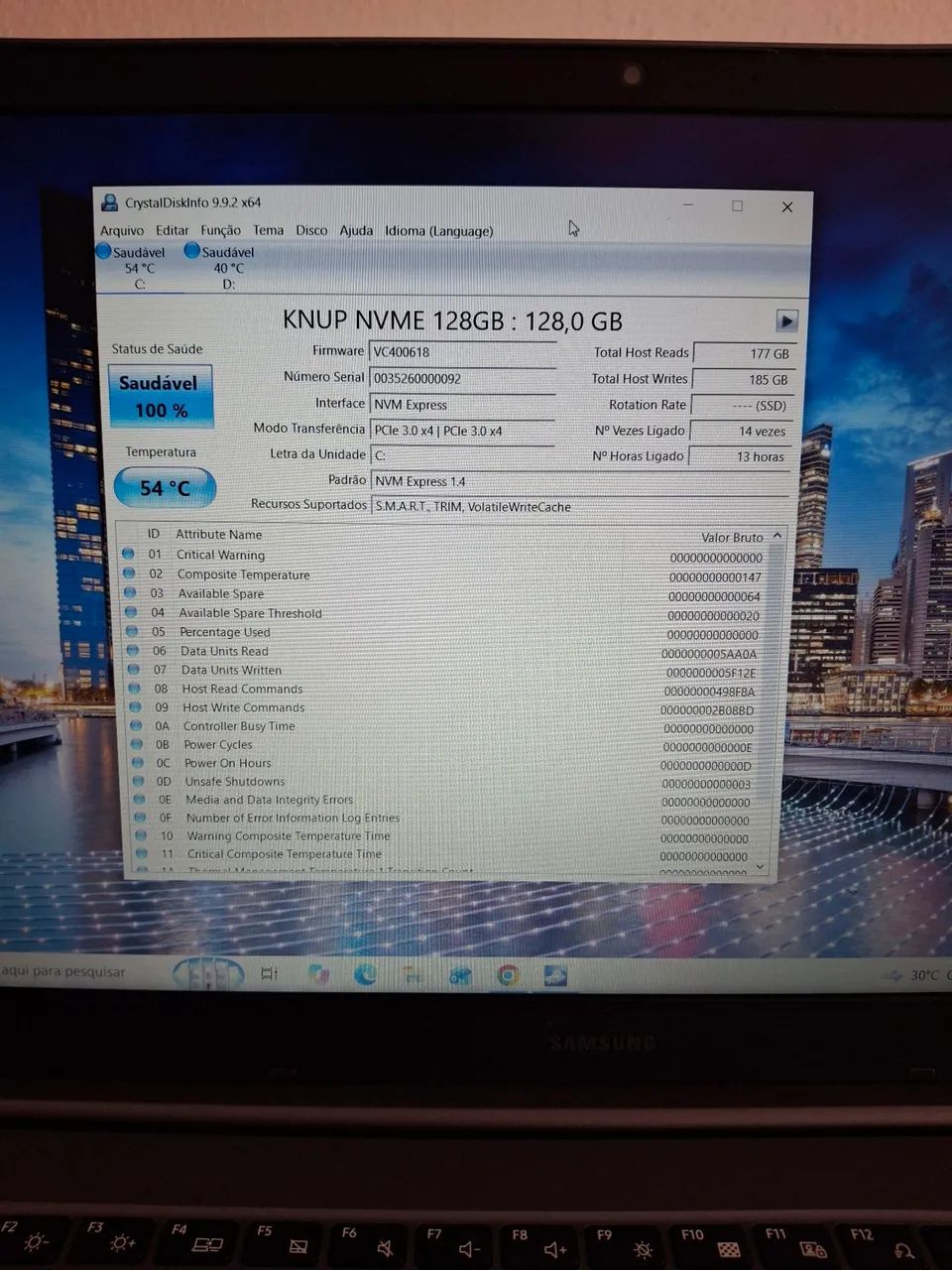Open Google Chrome from the taskbar
The height and width of the screenshot is (1270, 952).
(509, 976)
